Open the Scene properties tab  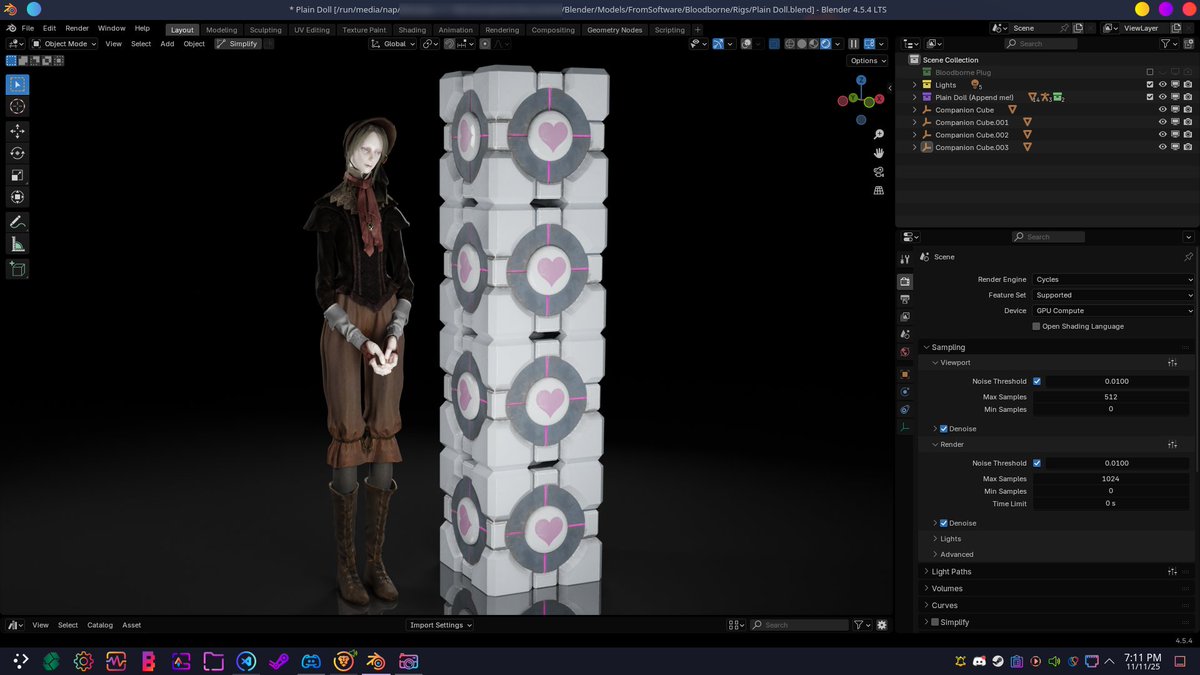pyautogui.click(x=905, y=334)
